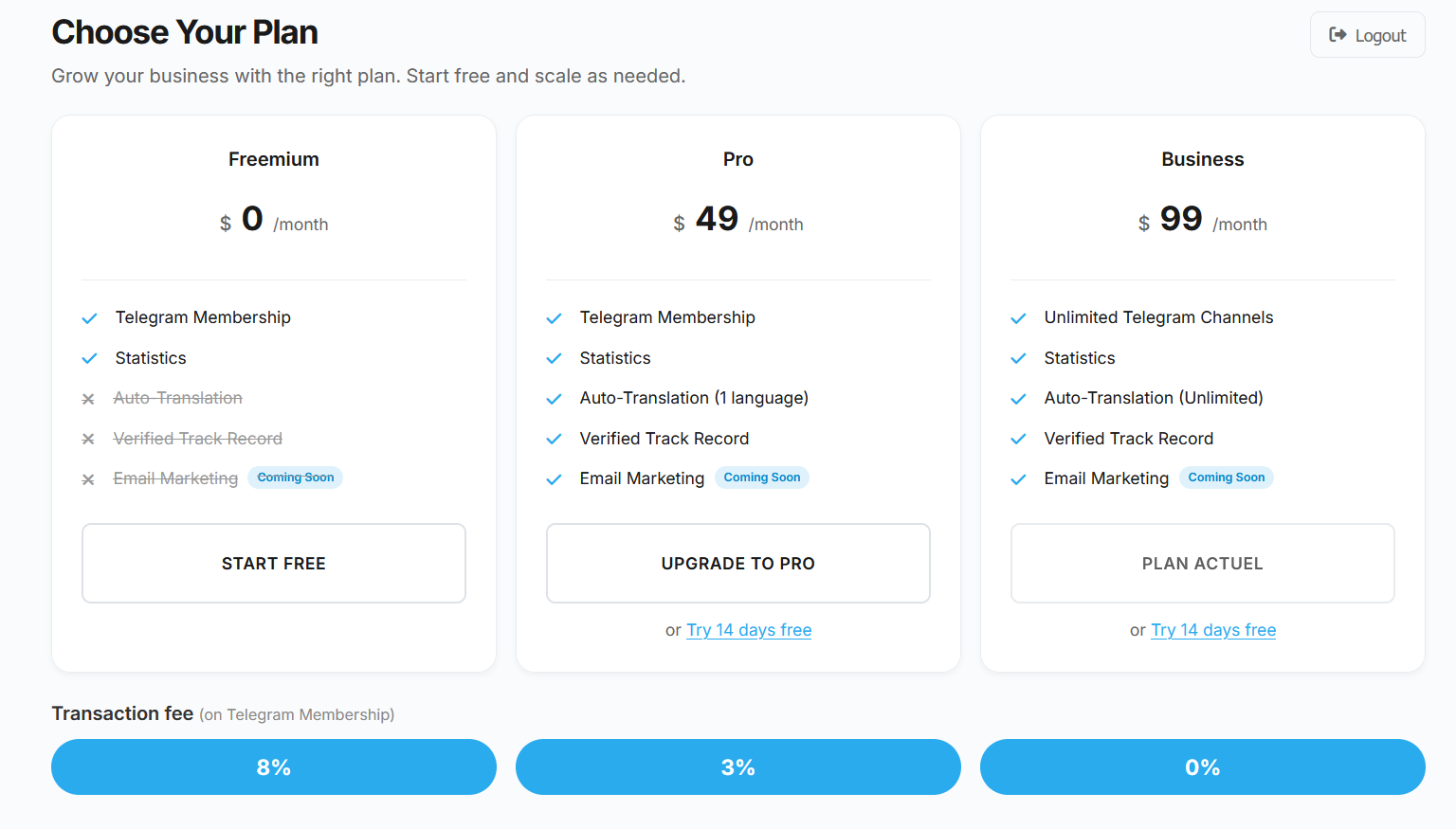Click the checkmark beside Auto-Translation (Unlimited)
1456x829 pixels.
[1018, 399]
